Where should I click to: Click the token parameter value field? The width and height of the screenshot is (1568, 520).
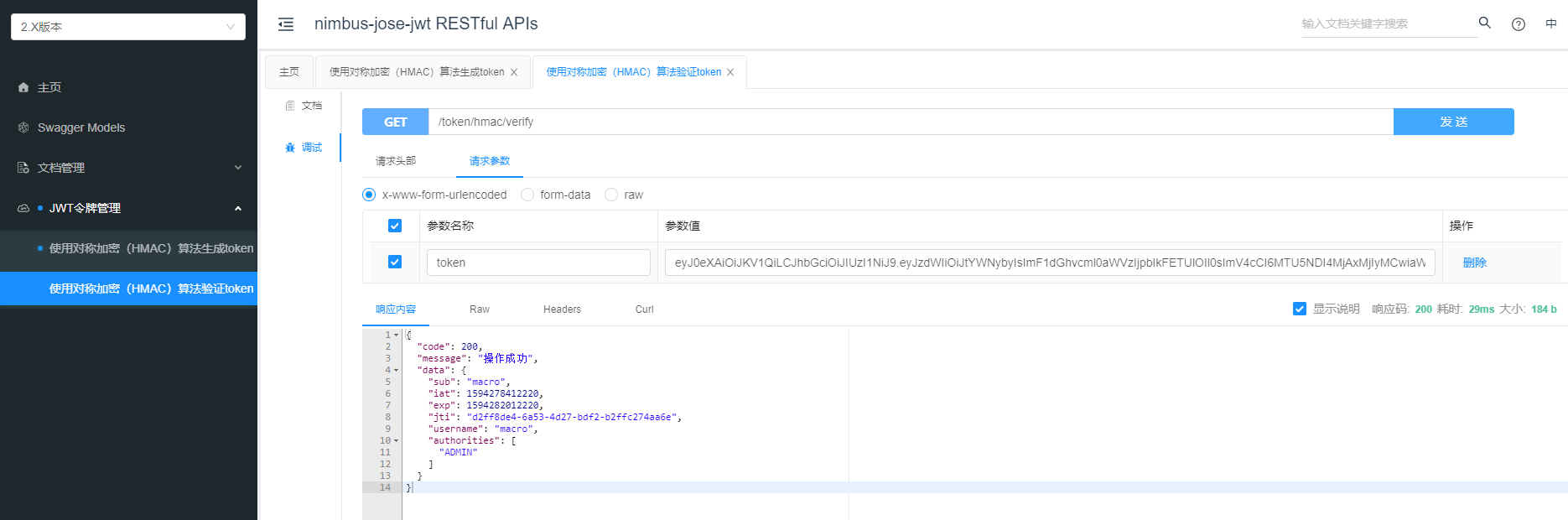click(1050, 263)
